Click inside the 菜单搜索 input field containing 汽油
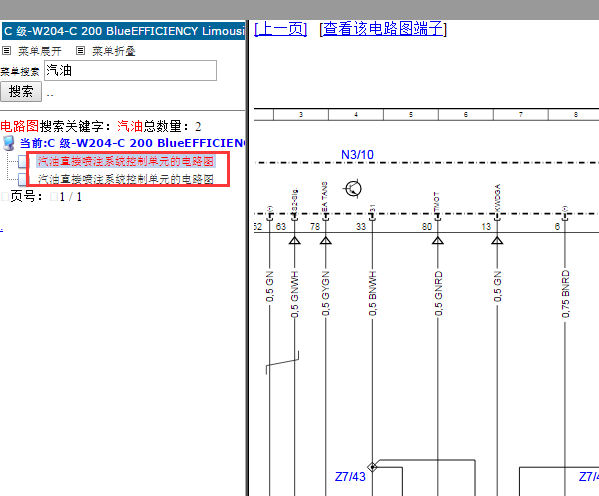 point(130,70)
